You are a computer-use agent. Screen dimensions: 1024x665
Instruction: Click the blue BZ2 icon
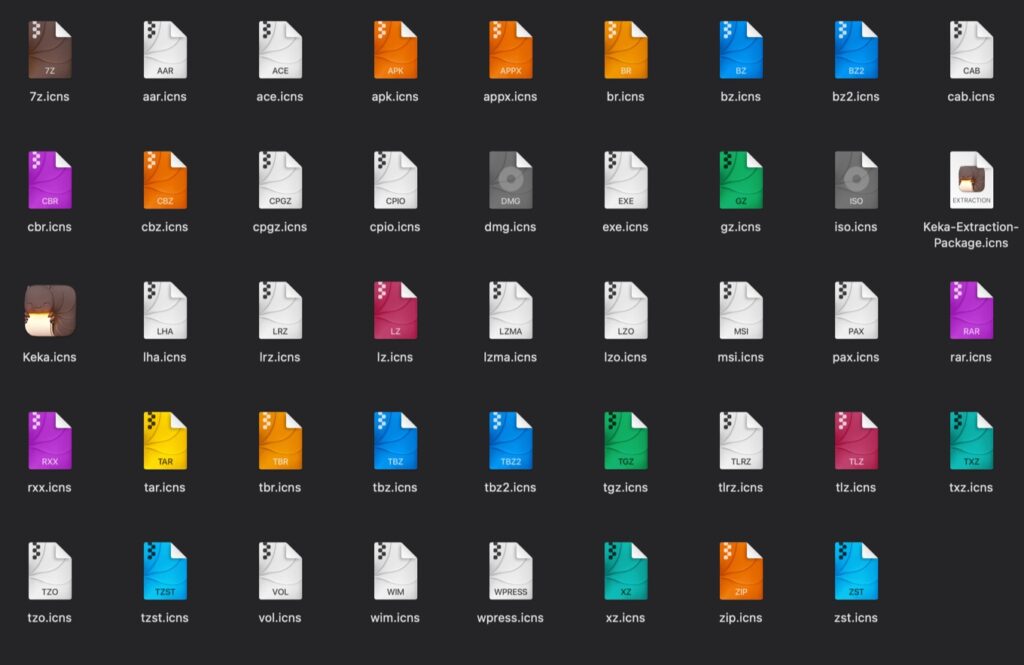tap(856, 50)
